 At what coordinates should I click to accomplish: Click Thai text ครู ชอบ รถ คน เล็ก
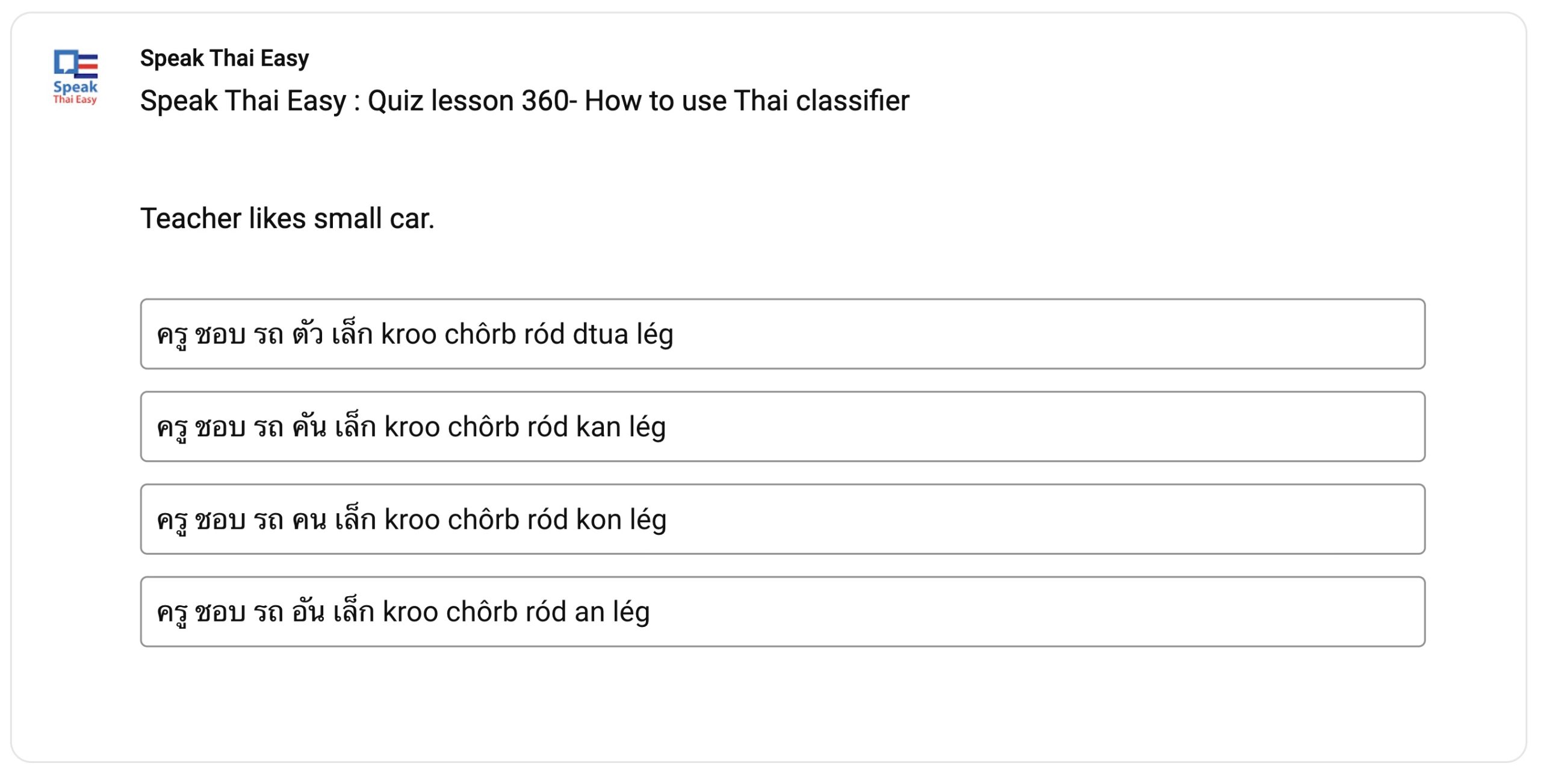tap(267, 519)
